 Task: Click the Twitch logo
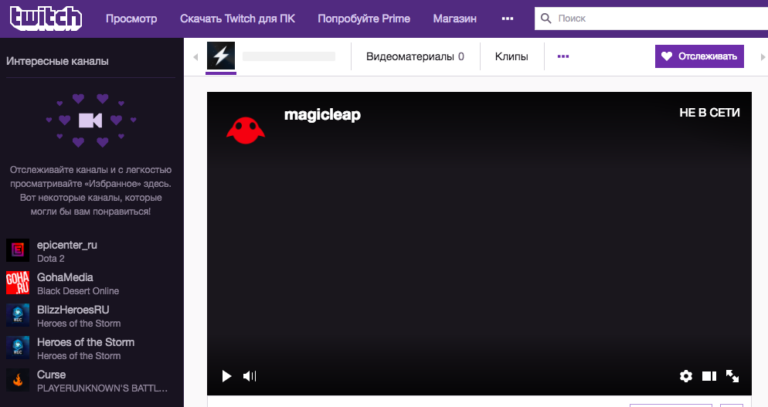point(46,19)
